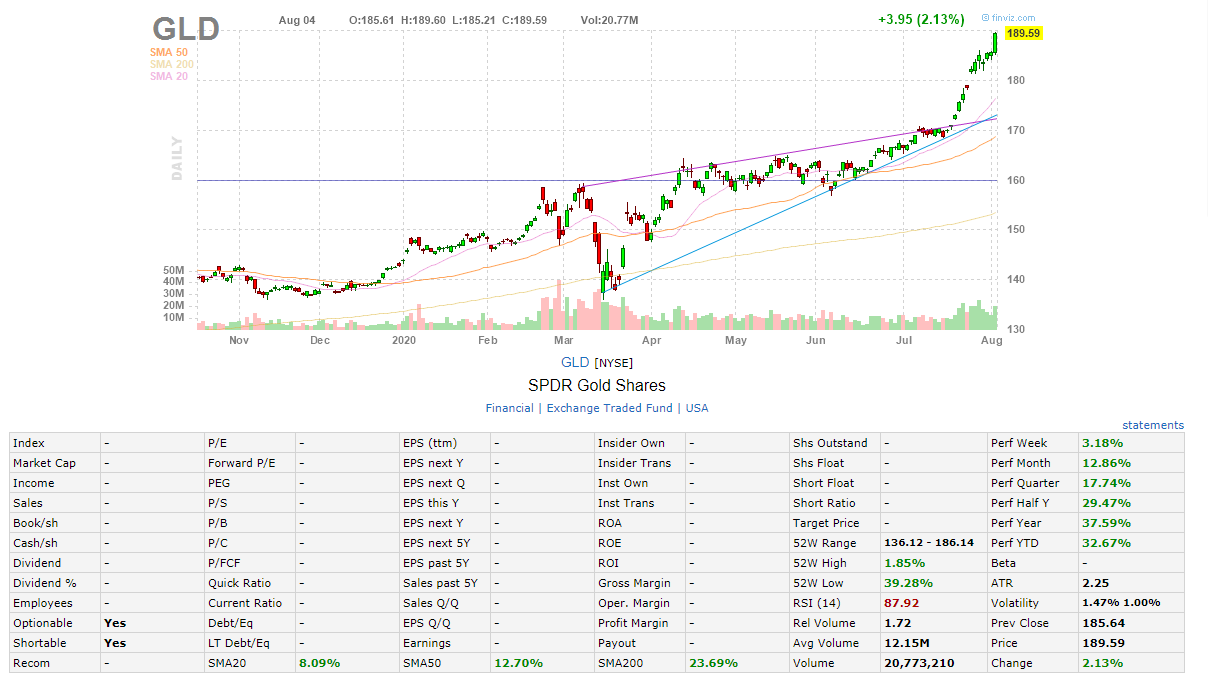Image resolution: width=1208 pixels, height=692 pixels.
Task: Click the Beta label
Action: click(x=1004, y=563)
